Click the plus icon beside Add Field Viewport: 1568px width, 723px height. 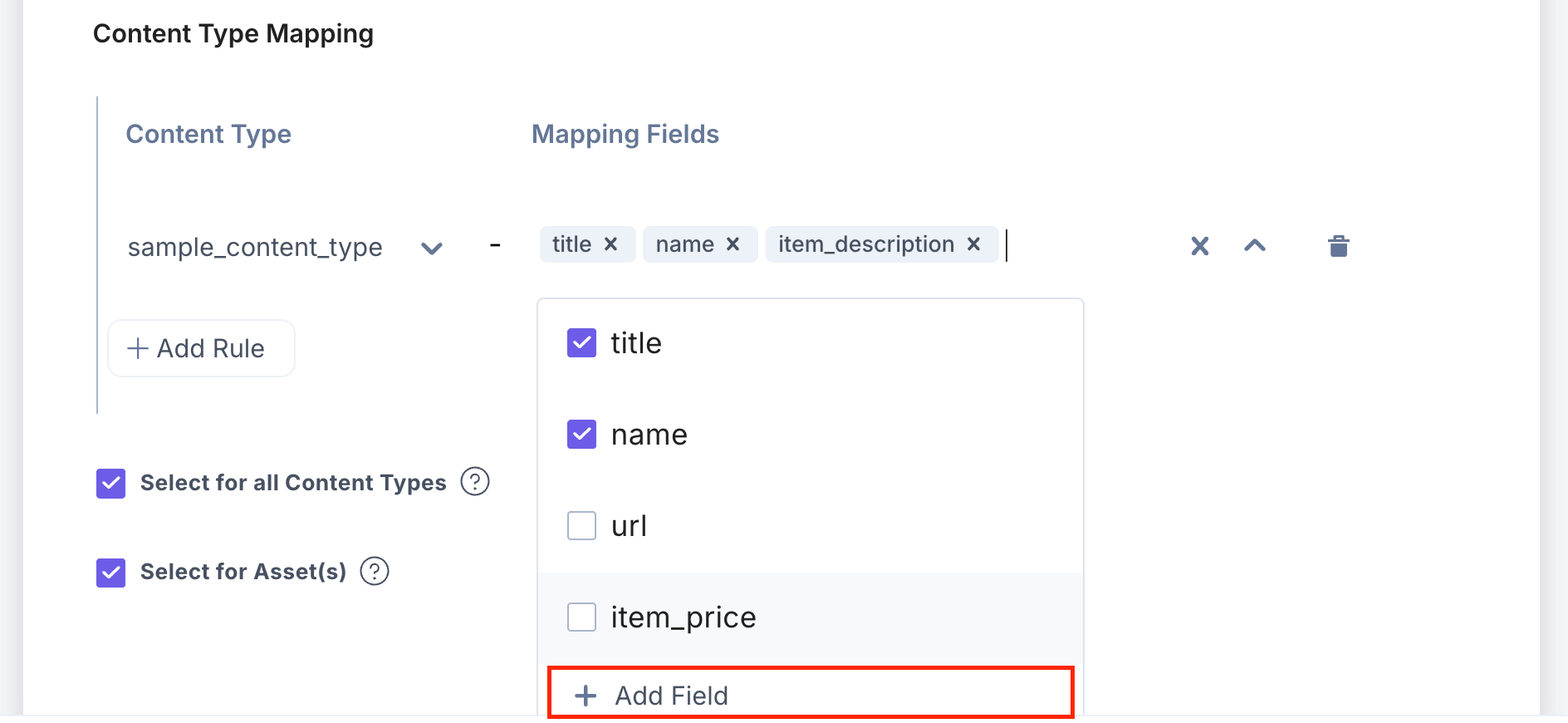[586, 696]
